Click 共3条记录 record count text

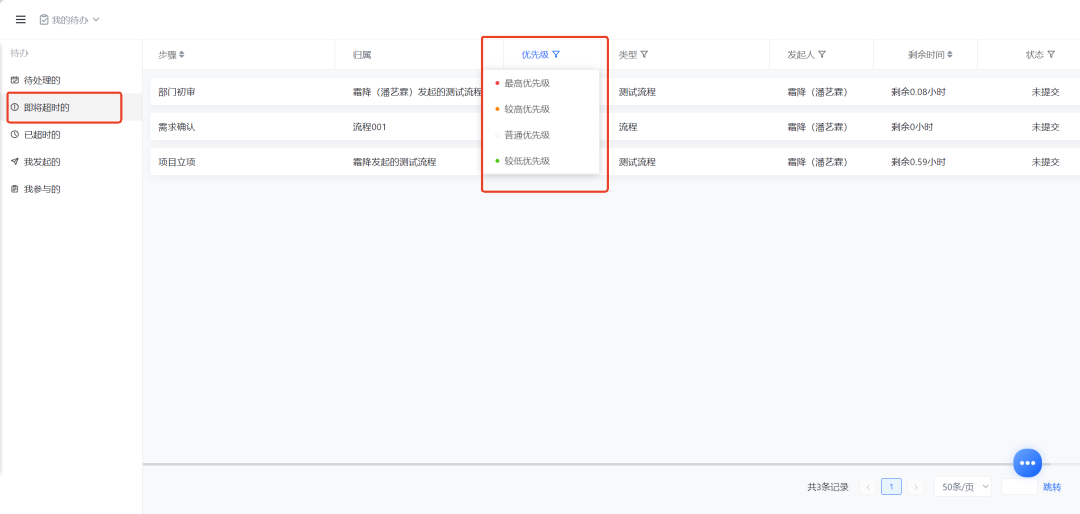tap(827, 486)
